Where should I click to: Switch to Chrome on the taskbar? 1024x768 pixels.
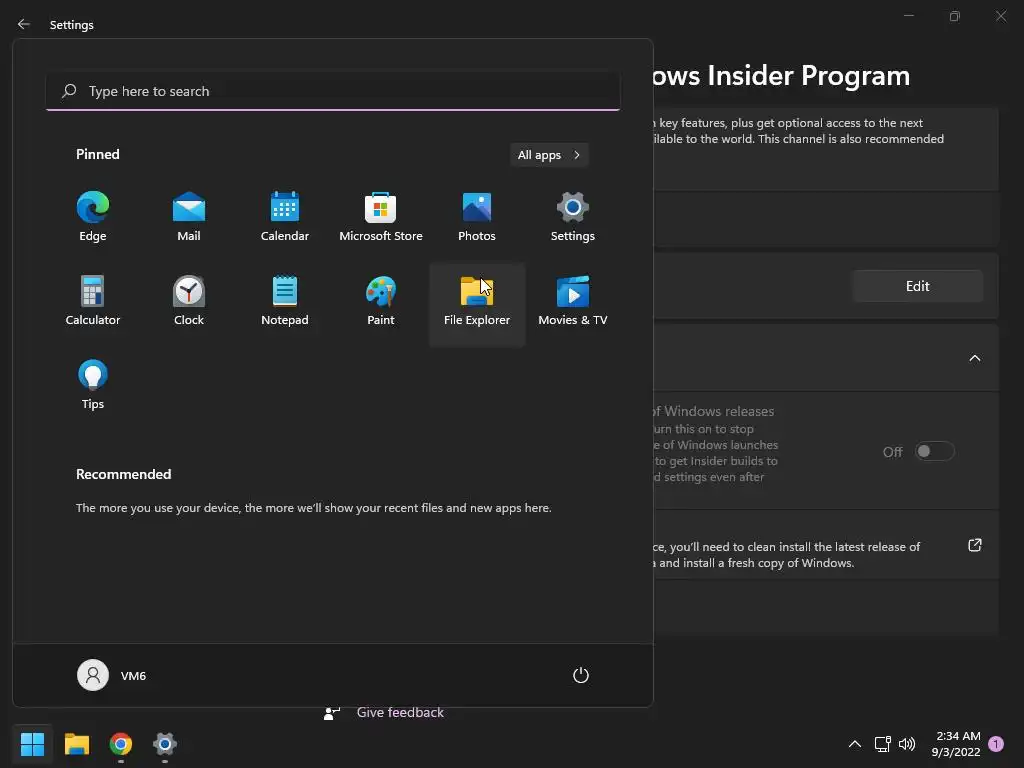coord(121,744)
